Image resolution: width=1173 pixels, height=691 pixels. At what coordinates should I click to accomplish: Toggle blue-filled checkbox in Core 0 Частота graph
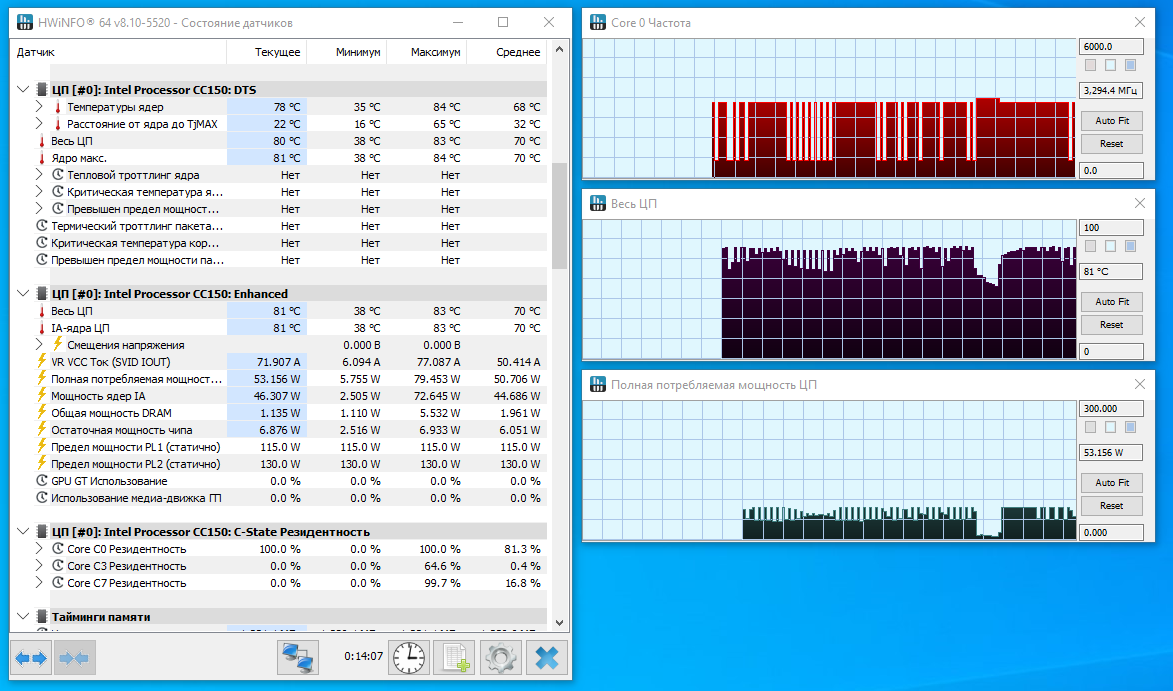tap(1130, 66)
